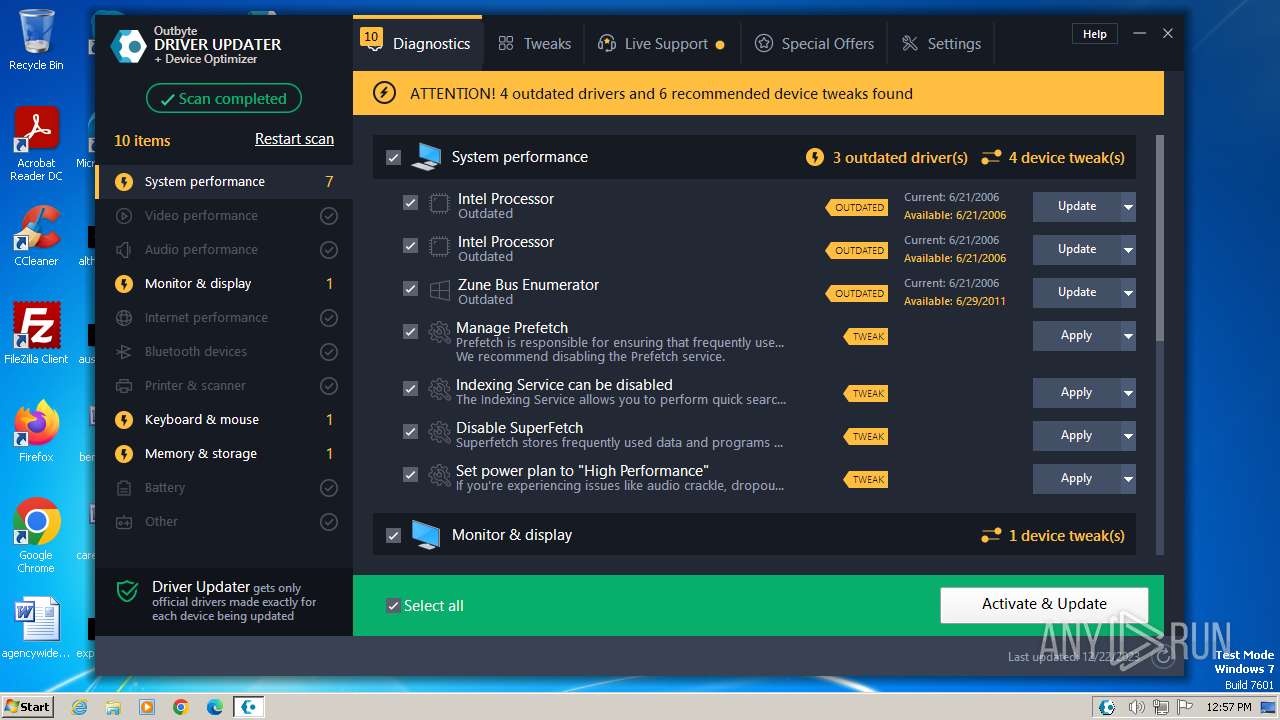Expand Indexing Service Apply dropdown arrow
1280x720 pixels.
click(x=1128, y=393)
